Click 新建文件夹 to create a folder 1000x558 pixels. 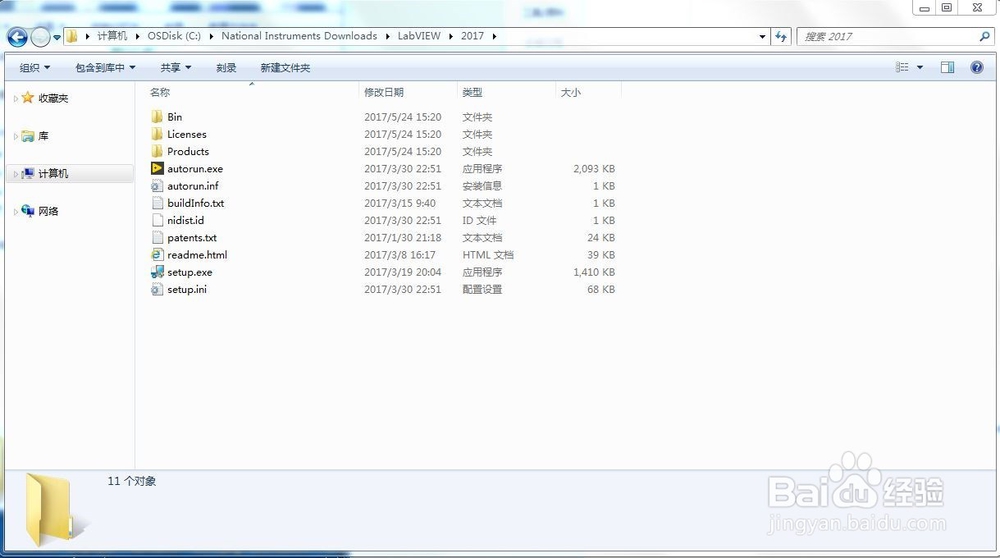(285, 68)
